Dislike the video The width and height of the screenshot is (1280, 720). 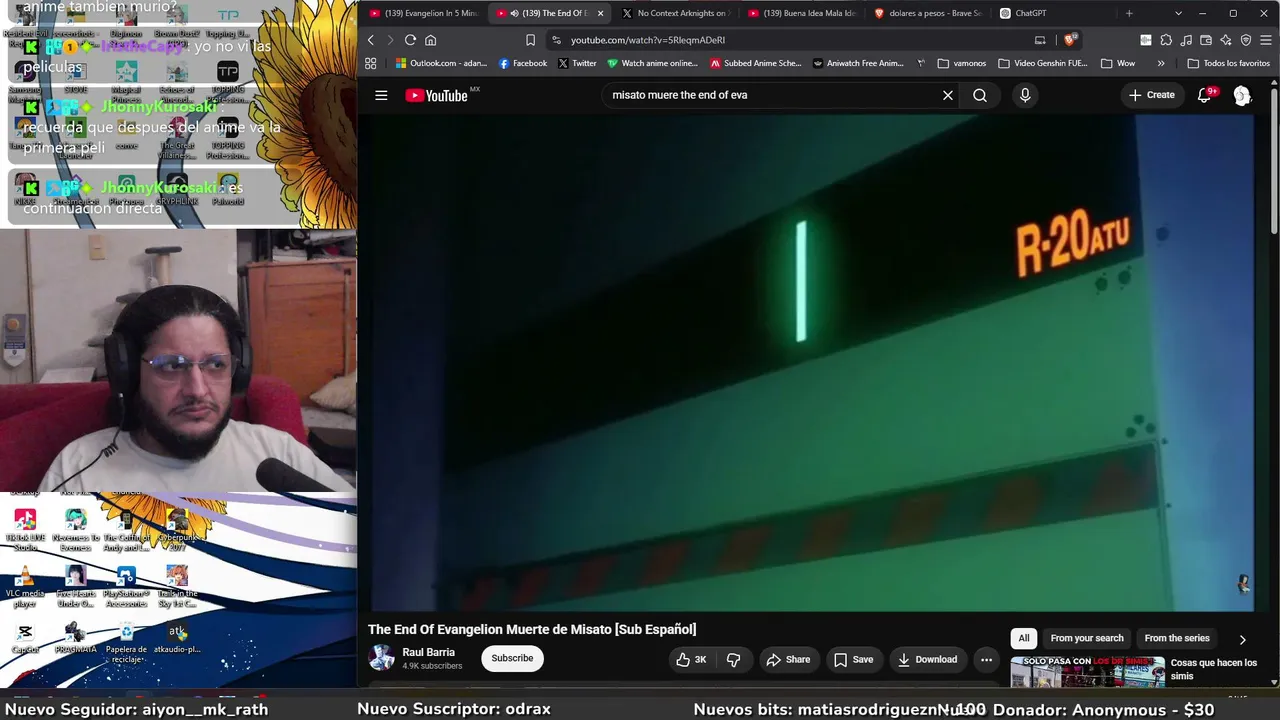click(733, 659)
